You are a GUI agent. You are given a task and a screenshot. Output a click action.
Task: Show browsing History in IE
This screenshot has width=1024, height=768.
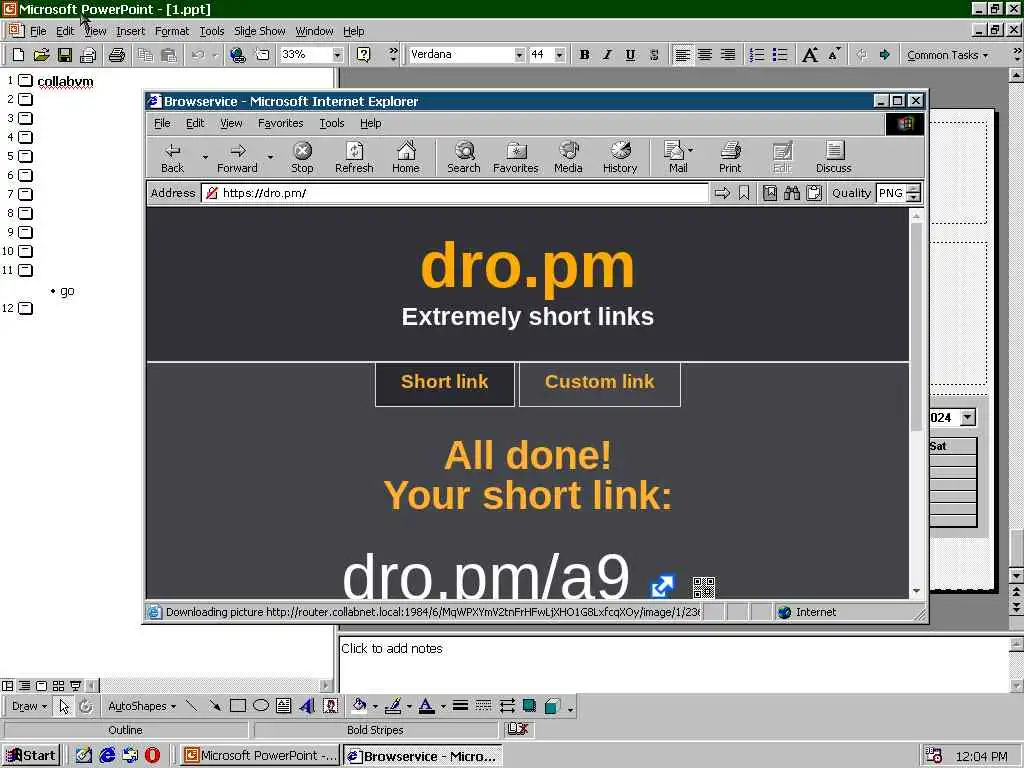(620, 157)
